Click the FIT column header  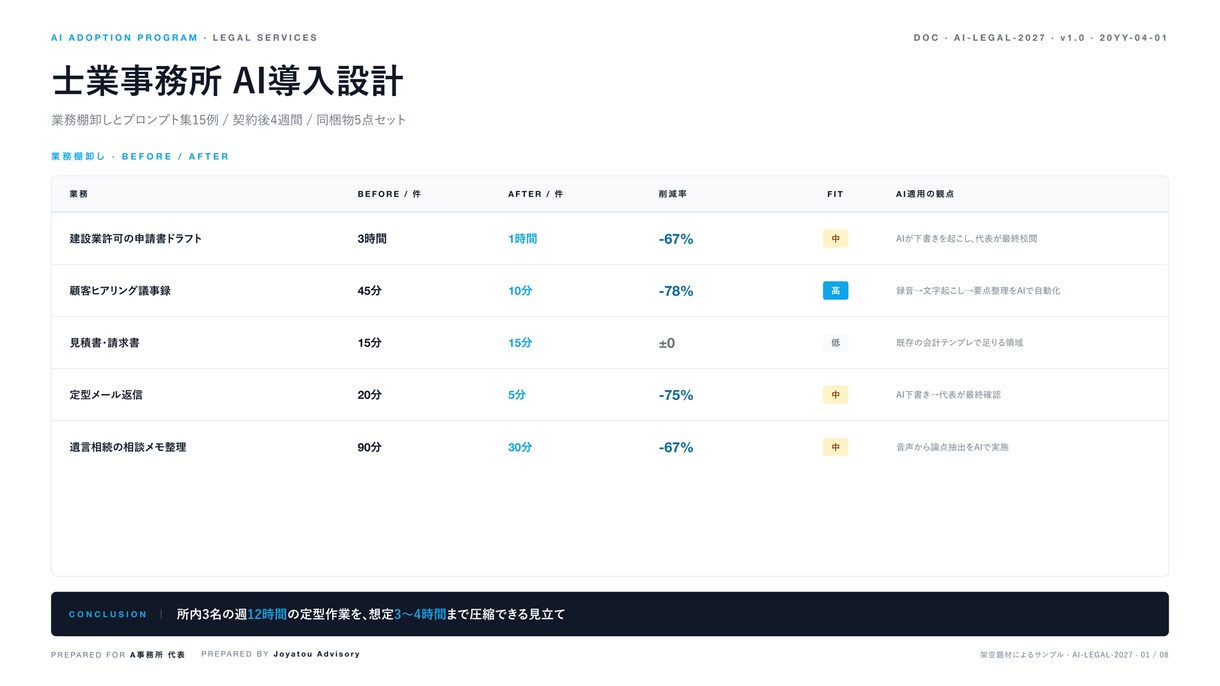click(x=835, y=194)
